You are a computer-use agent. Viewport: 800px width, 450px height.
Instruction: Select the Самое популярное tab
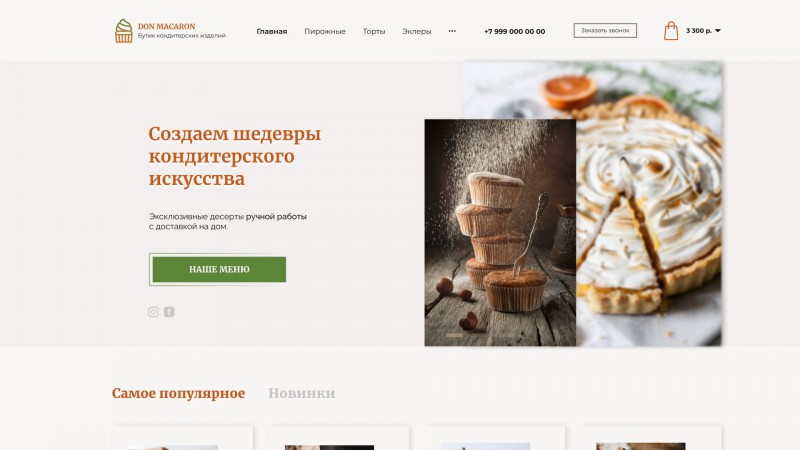pos(179,393)
